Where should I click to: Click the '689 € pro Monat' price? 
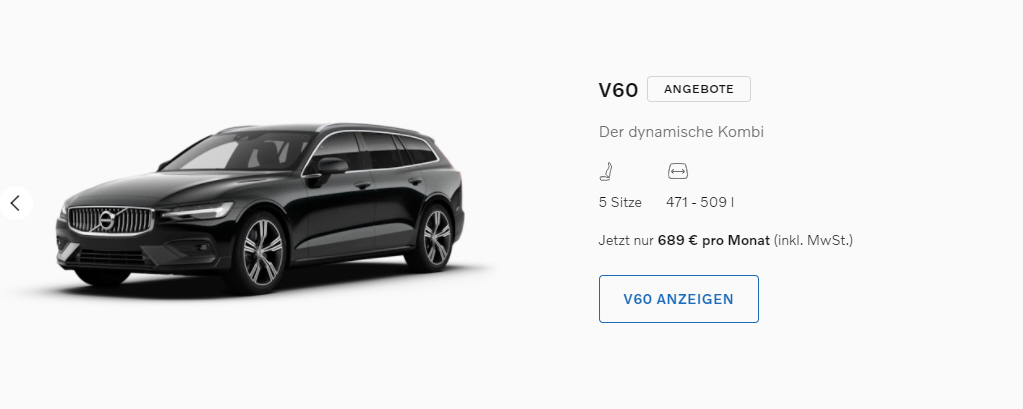click(714, 241)
